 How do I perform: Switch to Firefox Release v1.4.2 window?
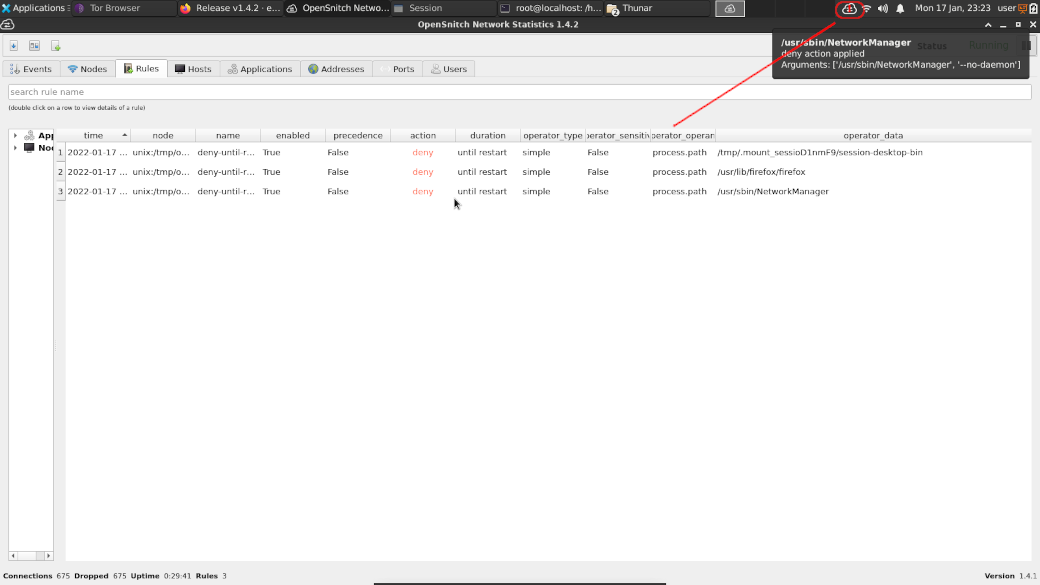point(229,8)
